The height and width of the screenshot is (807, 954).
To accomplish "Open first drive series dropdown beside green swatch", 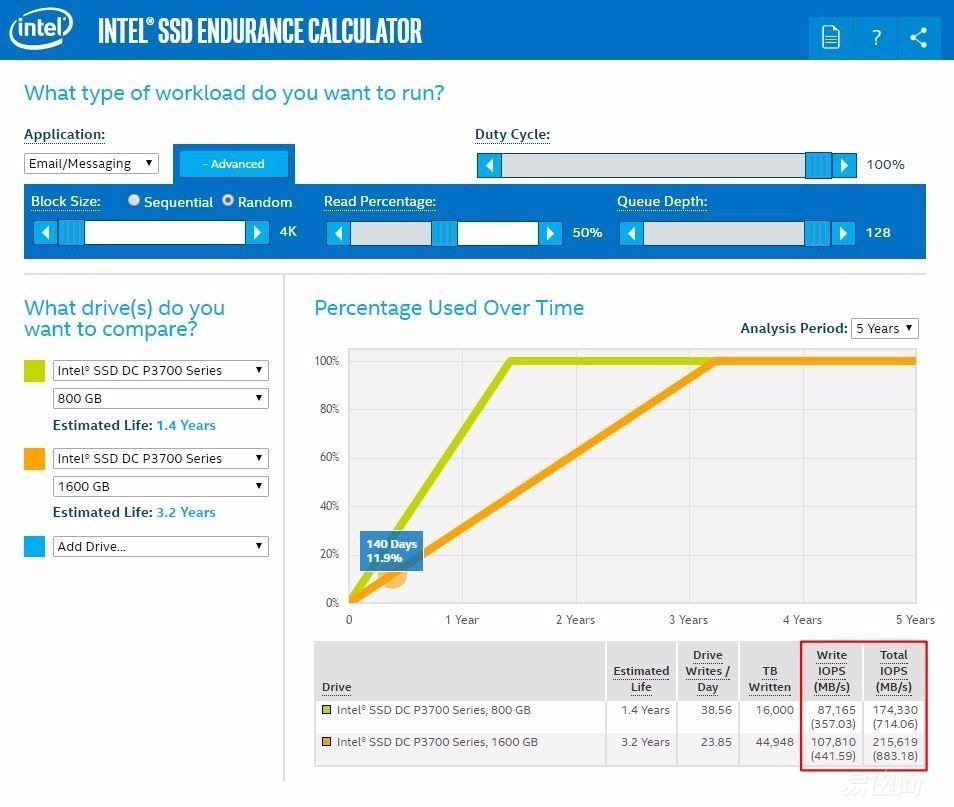I will (161, 371).
